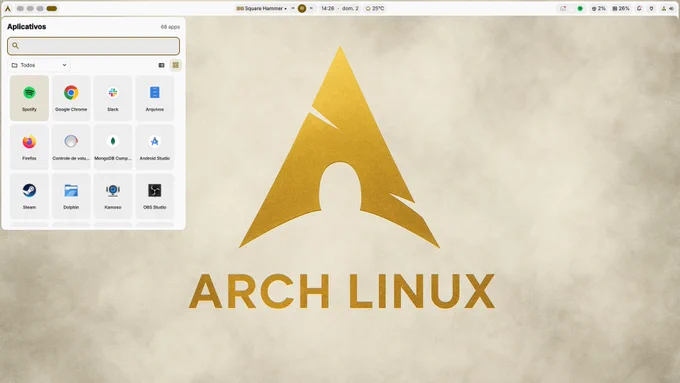Switch launcher to list view
The image size is (680, 383).
[161, 65]
